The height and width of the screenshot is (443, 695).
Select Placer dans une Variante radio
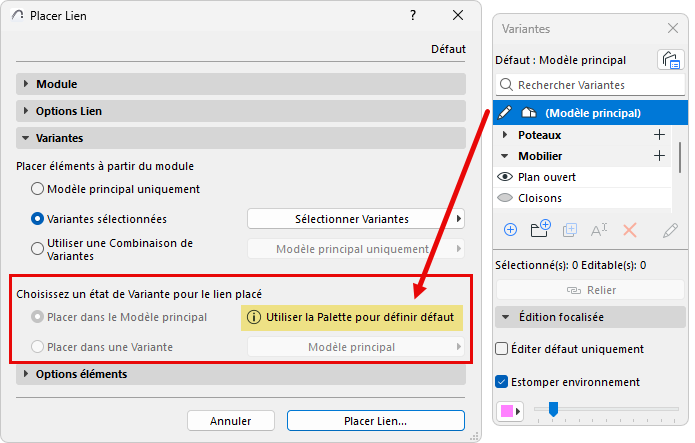[37, 347]
